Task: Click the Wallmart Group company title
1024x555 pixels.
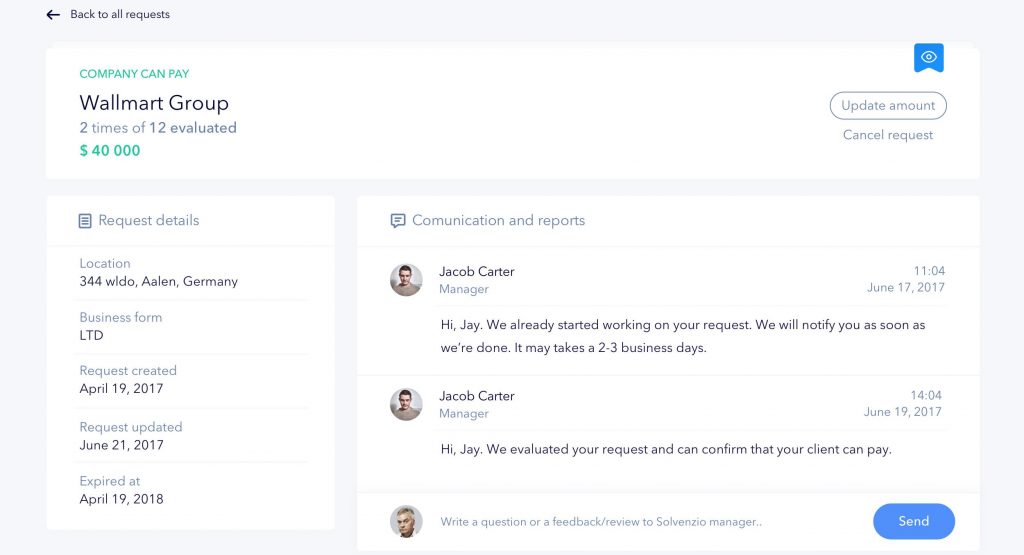Action: tap(154, 103)
